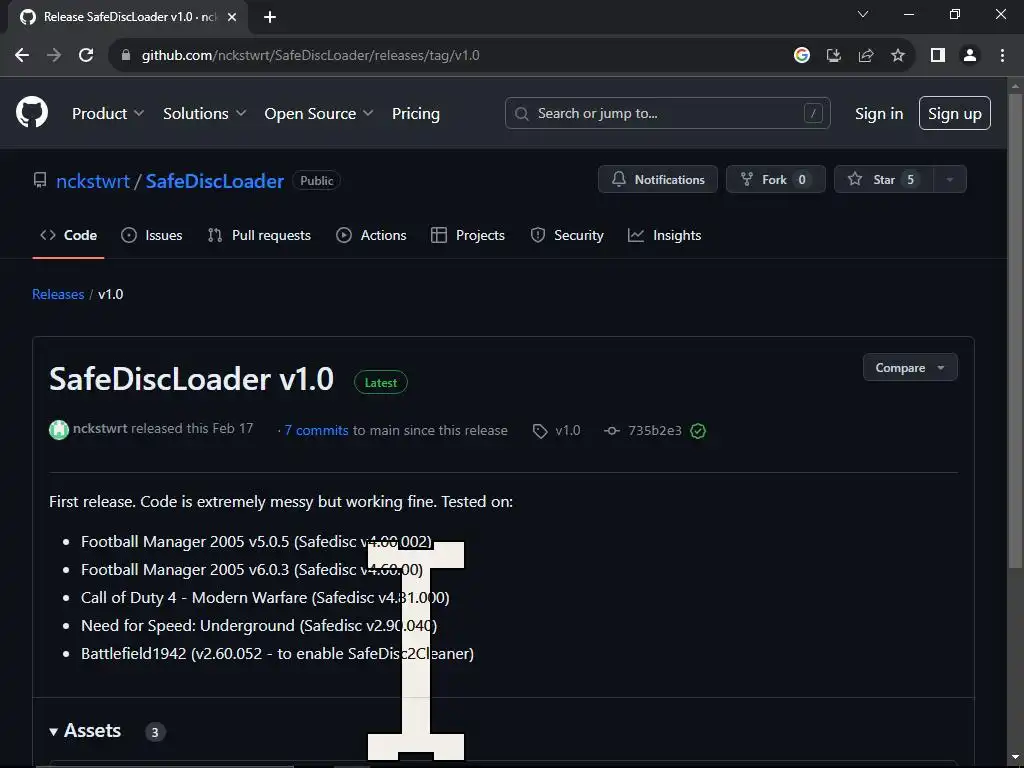Open the Insights tab
1024x768 pixels.
(664, 235)
